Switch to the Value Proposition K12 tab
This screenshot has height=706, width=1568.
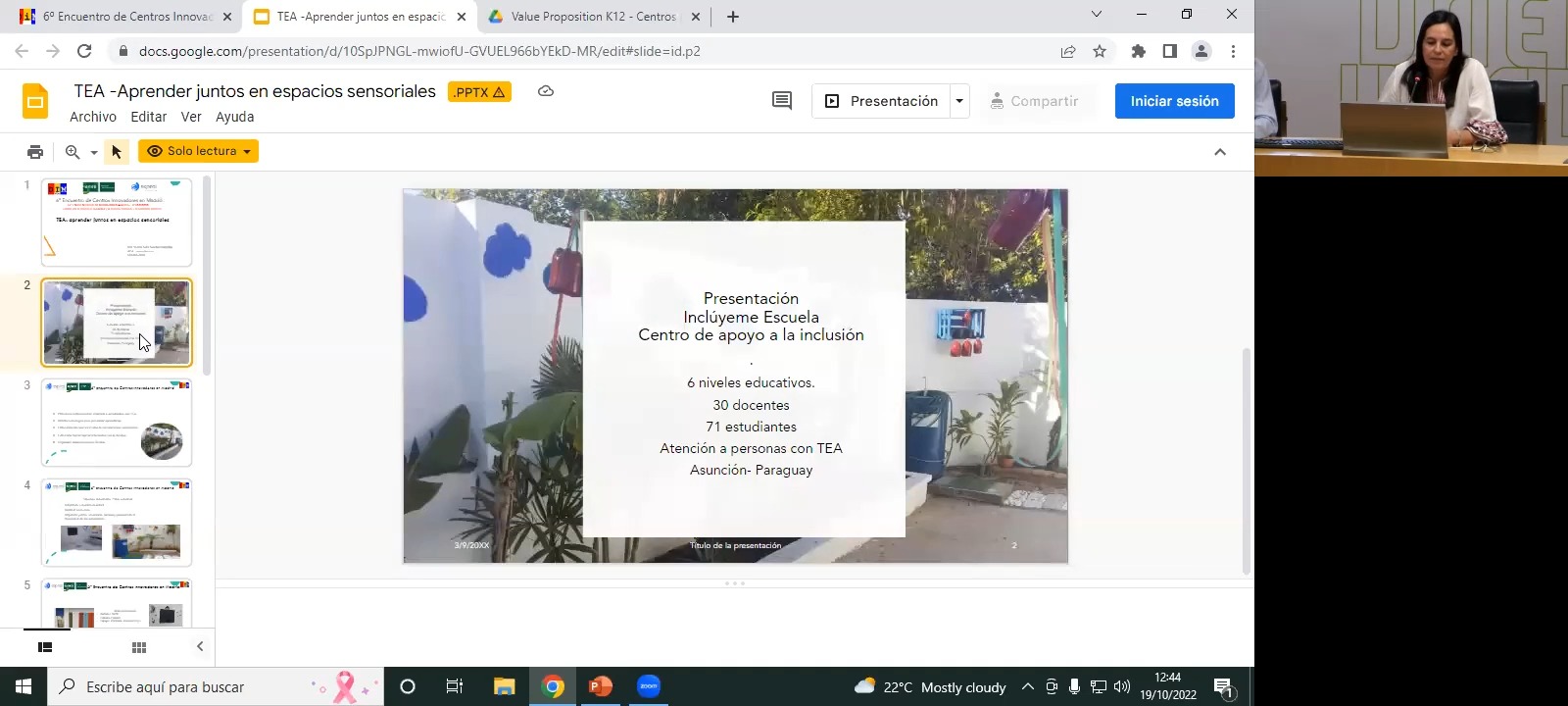[x=593, y=17]
